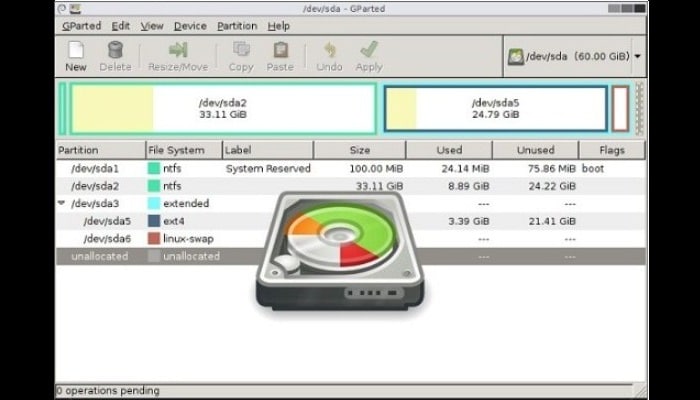Select the /dev/sda5 partition row
Image resolution: width=700 pixels, height=400 pixels.
pos(350,221)
